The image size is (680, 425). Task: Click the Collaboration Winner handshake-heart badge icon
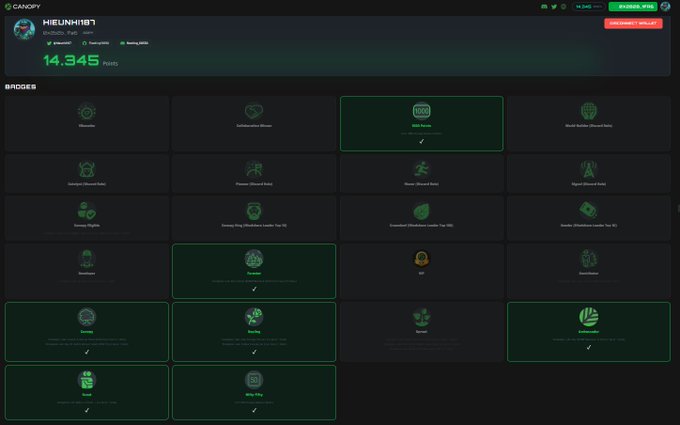(x=254, y=111)
